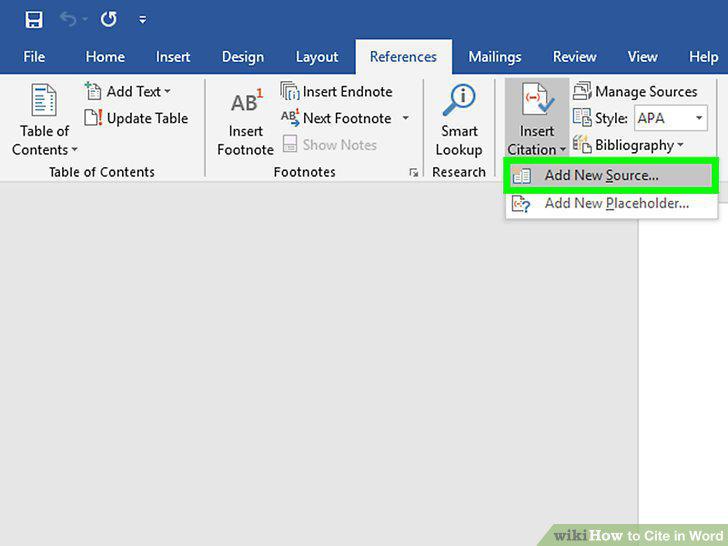Click the Add Text icon

pos(93,91)
